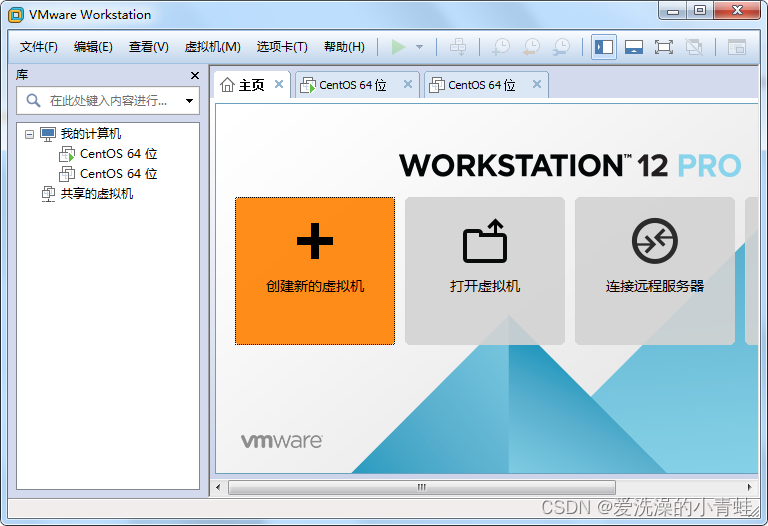Click the library search input field

[108, 101]
